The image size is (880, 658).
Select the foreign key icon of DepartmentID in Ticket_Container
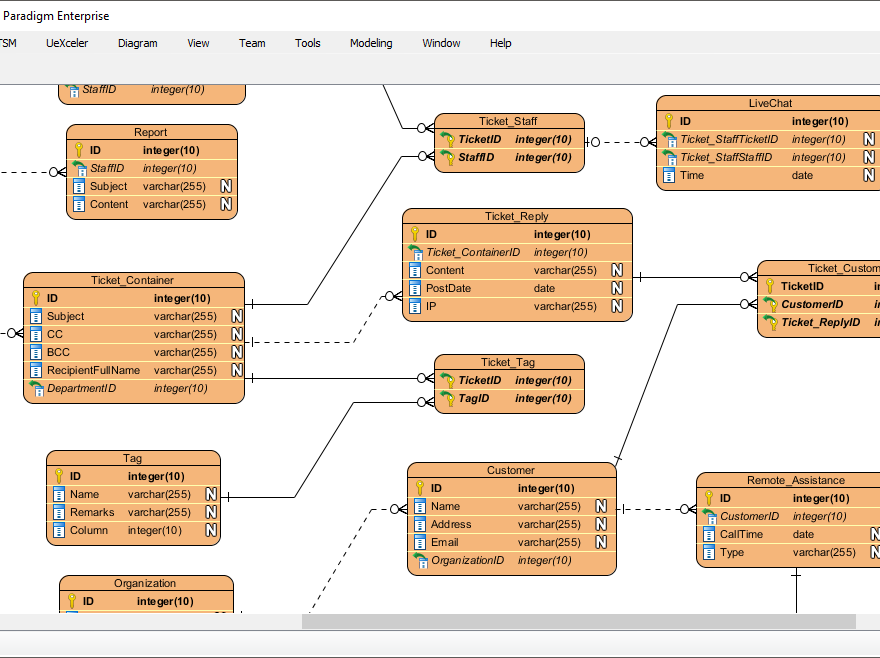point(37,388)
